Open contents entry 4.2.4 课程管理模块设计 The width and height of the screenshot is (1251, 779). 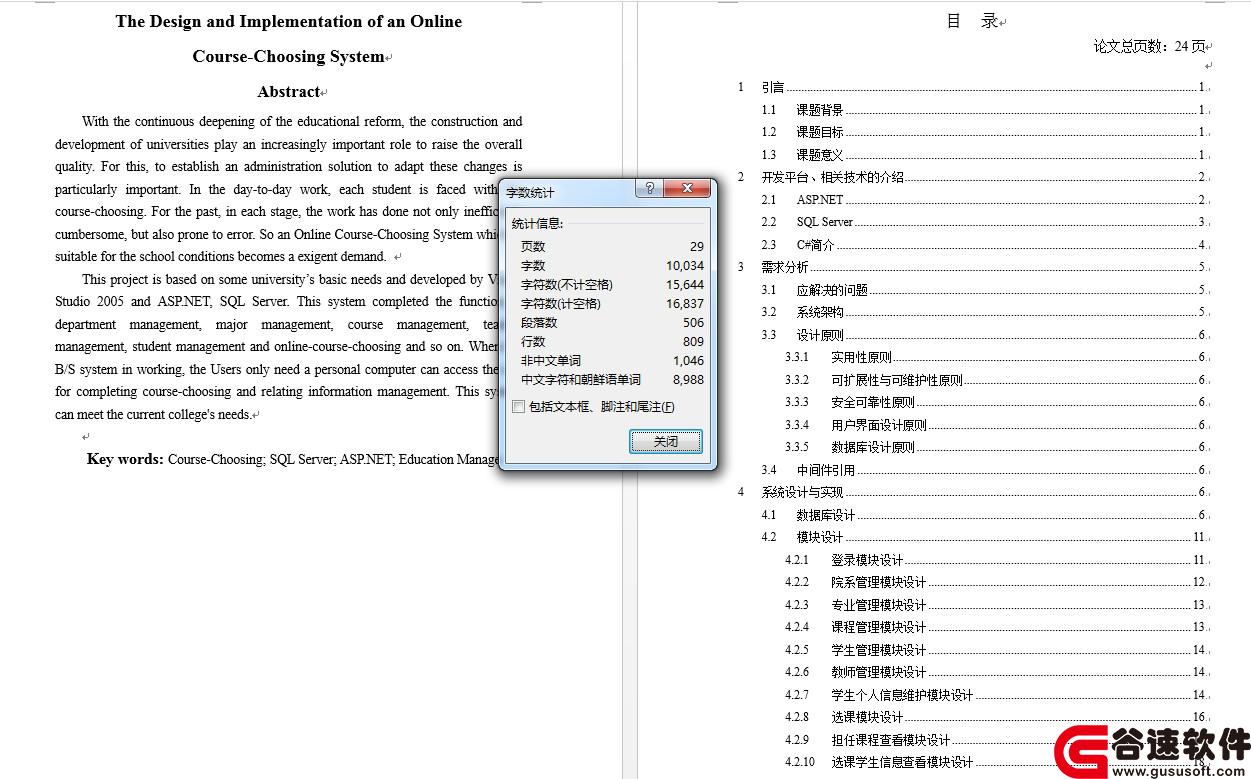996,627
